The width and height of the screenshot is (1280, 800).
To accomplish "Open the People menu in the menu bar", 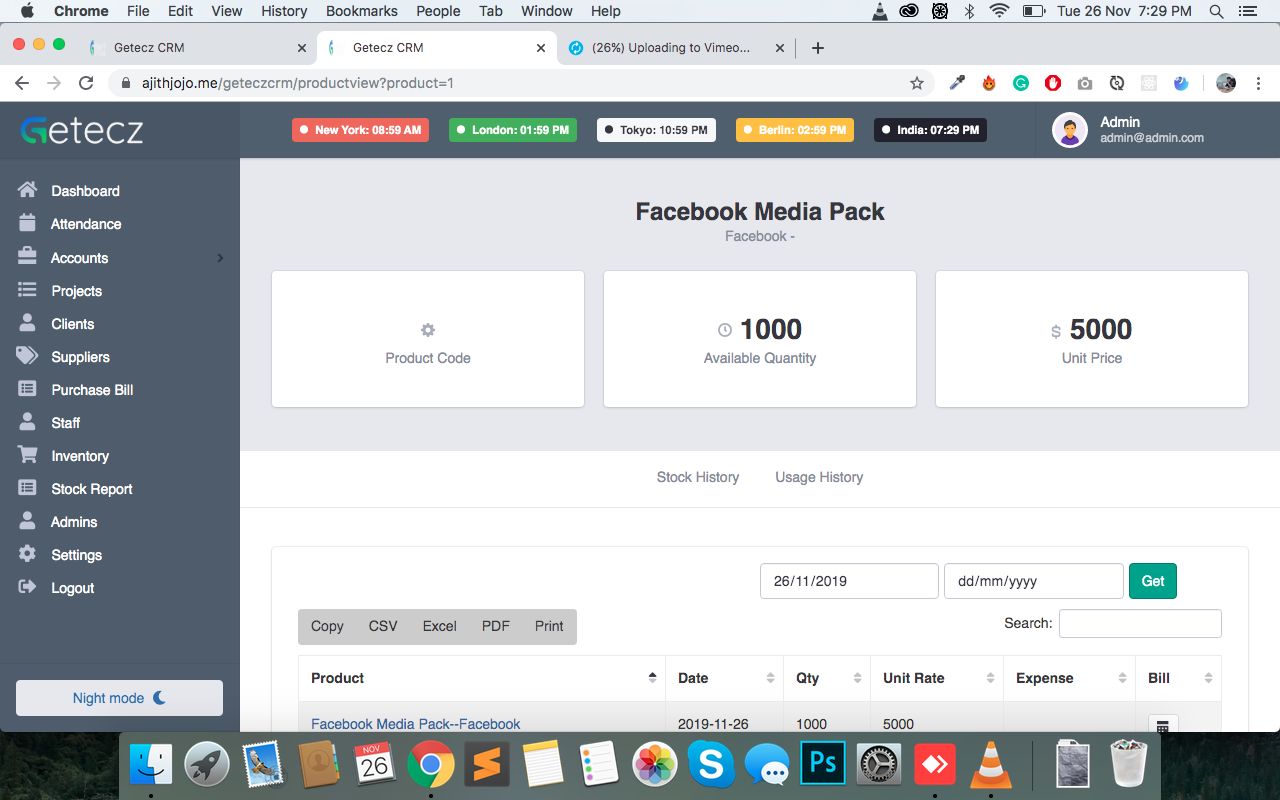I will (438, 11).
